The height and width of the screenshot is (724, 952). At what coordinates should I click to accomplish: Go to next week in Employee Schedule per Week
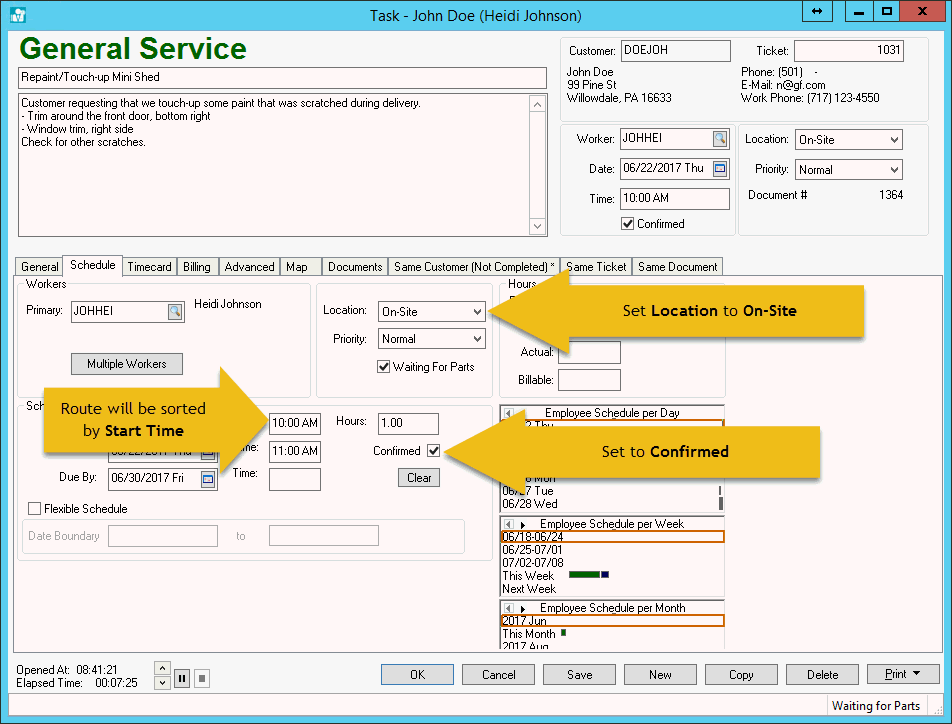pyautogui.click(x=522, y=524)
